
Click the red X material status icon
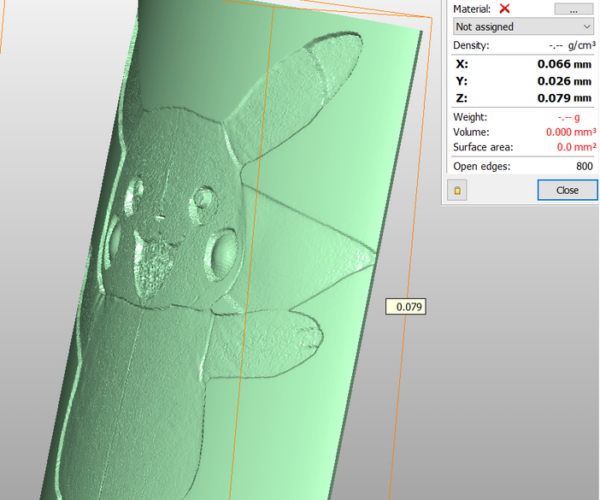click(504, 8)
